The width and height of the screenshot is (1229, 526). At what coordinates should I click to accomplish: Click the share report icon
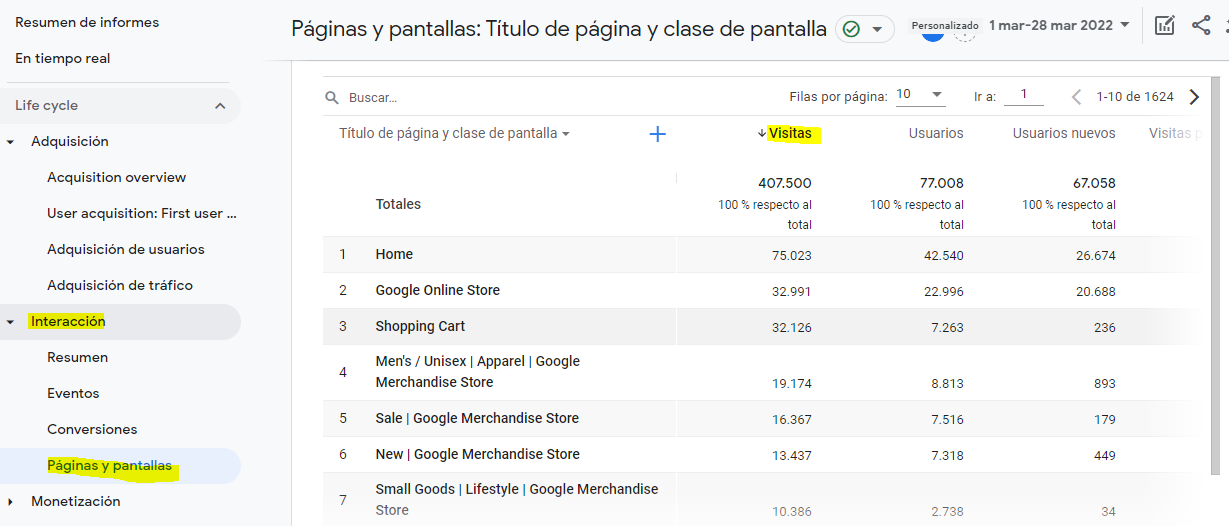tap(1201, 26)
